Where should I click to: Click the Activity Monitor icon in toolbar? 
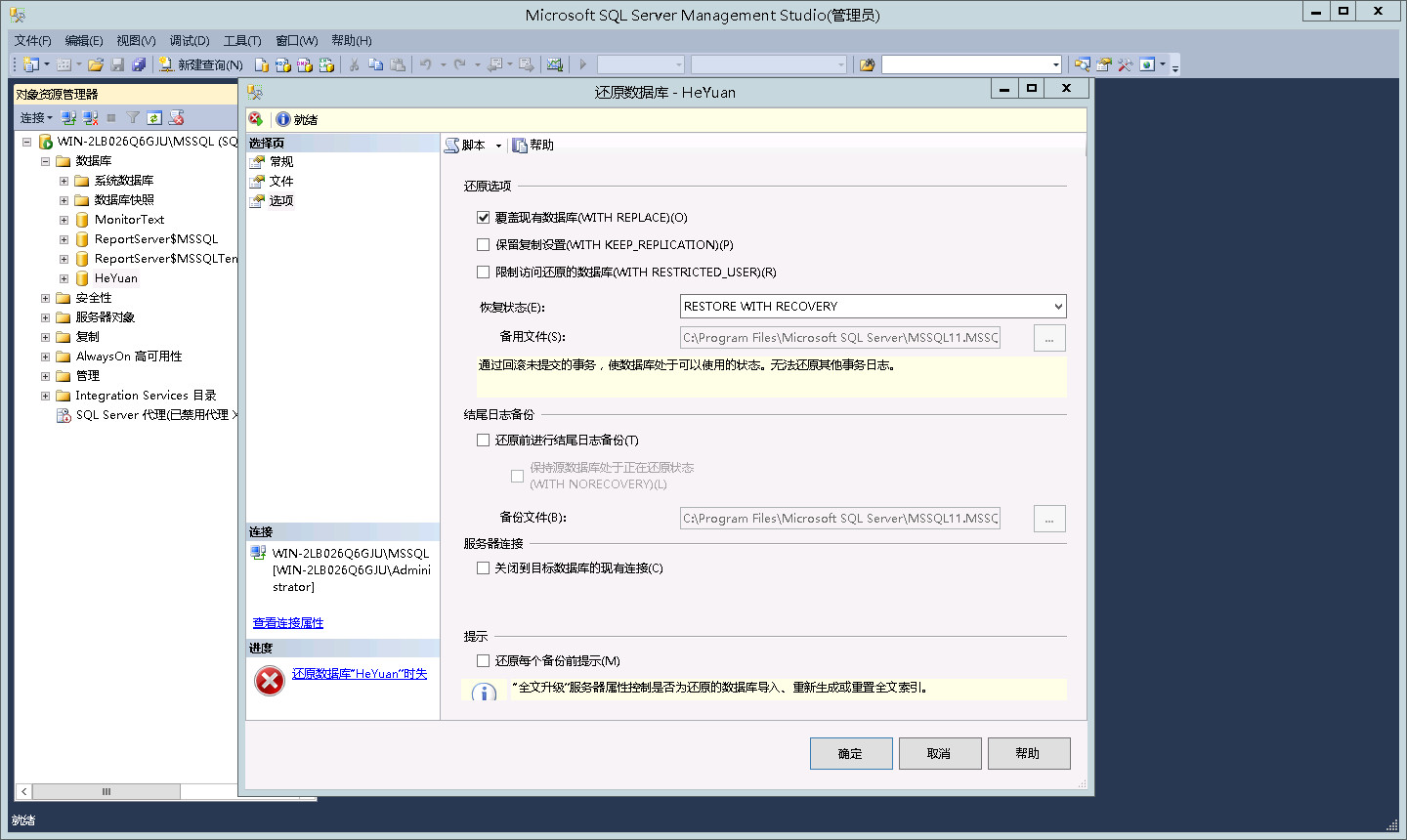555,64
